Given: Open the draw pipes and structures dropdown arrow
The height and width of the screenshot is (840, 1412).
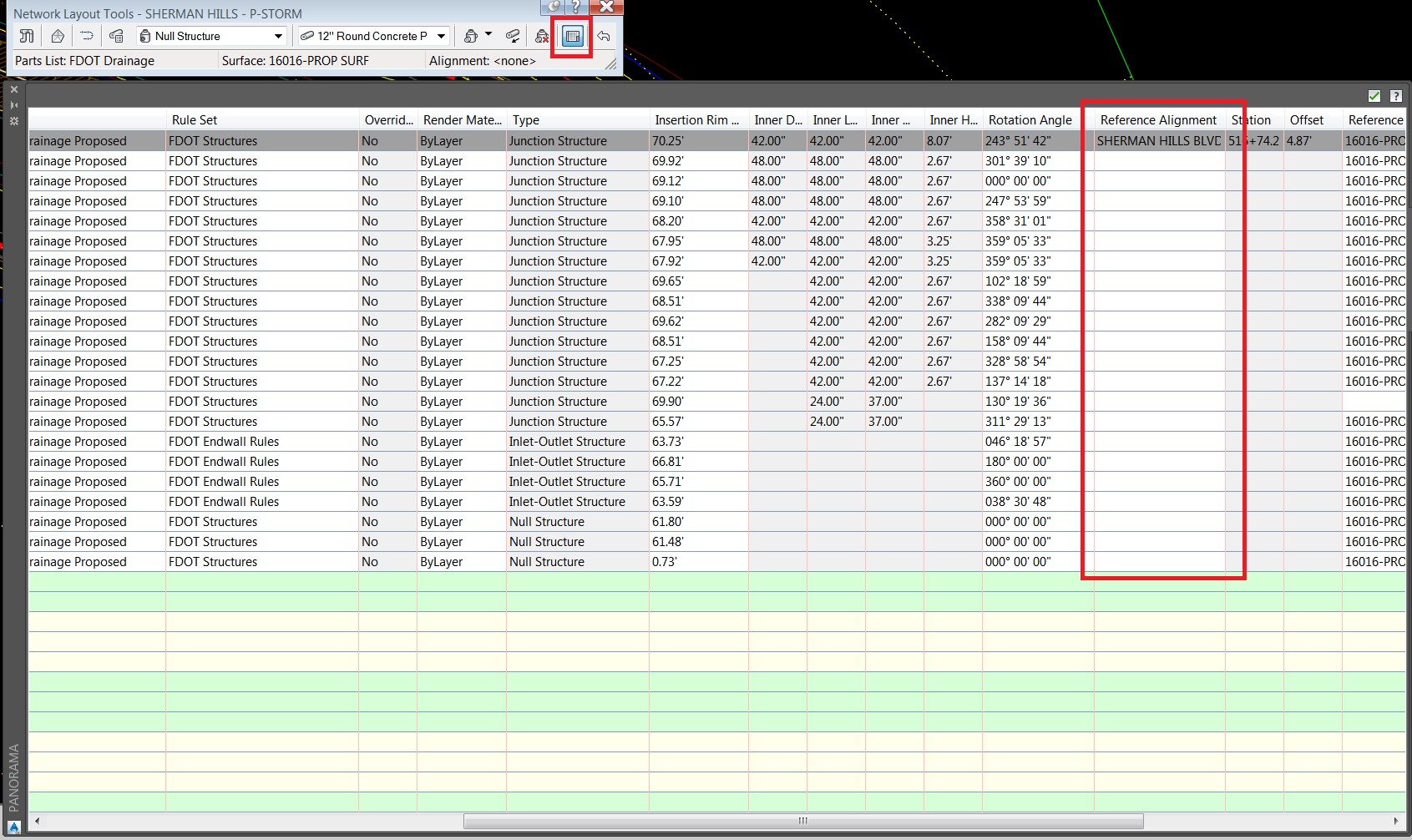Looking at the screenshot, I should 488,36.
